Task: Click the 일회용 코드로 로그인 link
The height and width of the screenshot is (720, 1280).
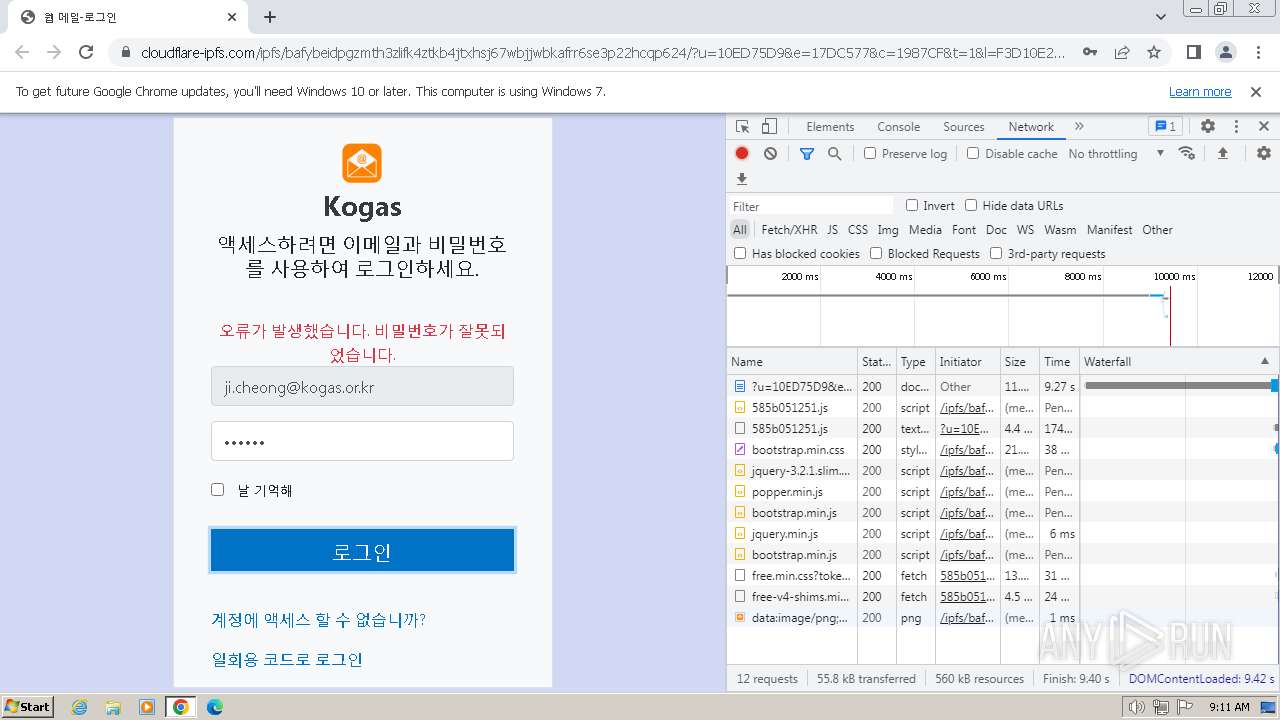Action: click(287, 660)
